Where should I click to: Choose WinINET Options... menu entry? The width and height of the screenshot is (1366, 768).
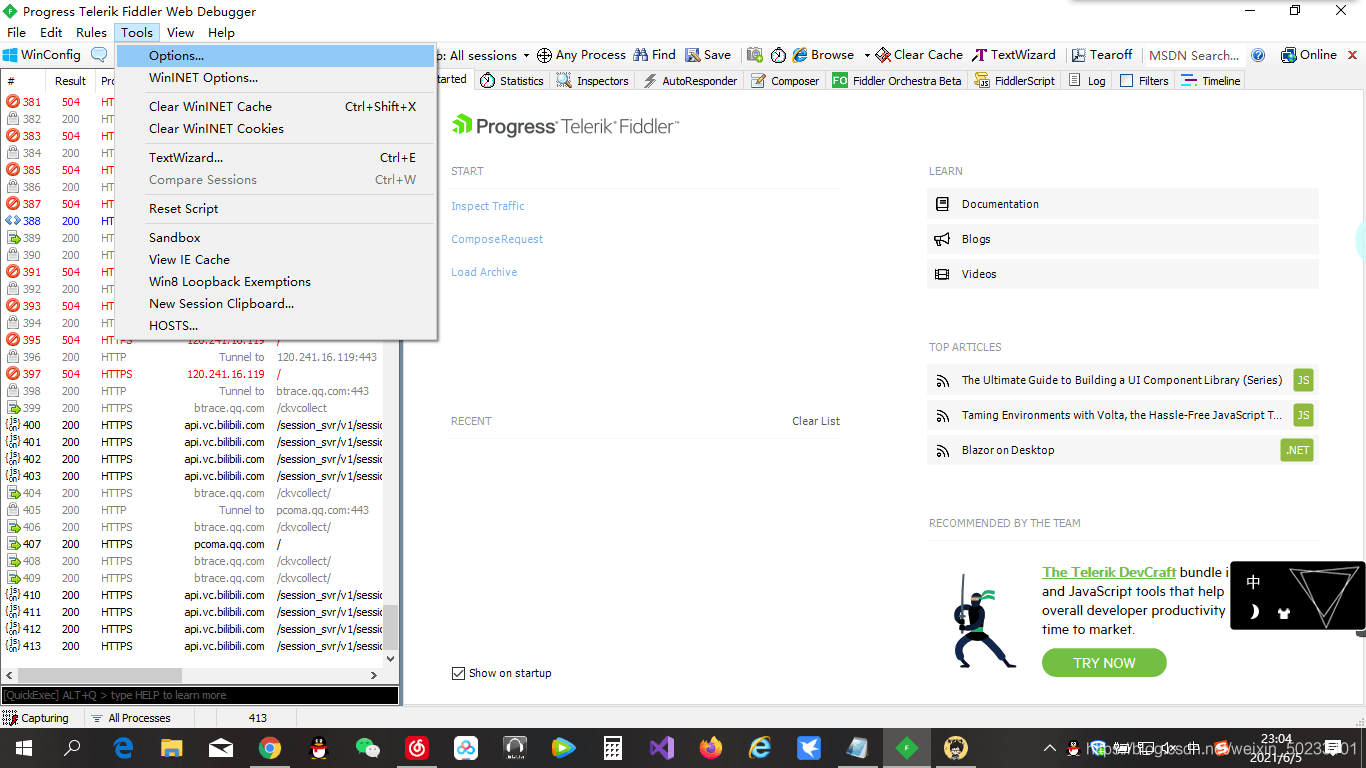[277, 78]
